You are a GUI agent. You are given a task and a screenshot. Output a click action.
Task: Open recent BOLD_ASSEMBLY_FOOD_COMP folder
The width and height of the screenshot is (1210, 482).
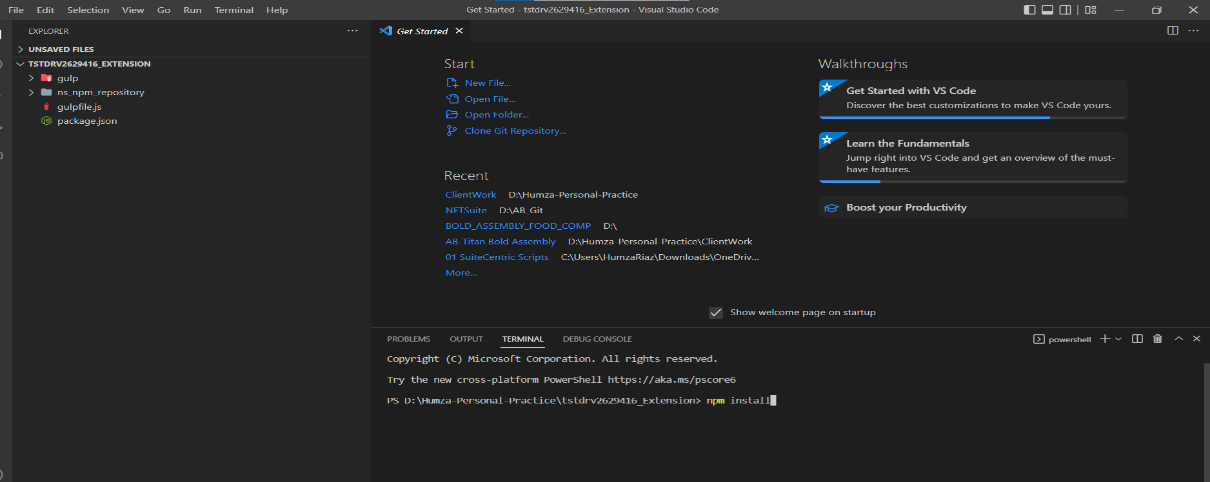[518, 226]
